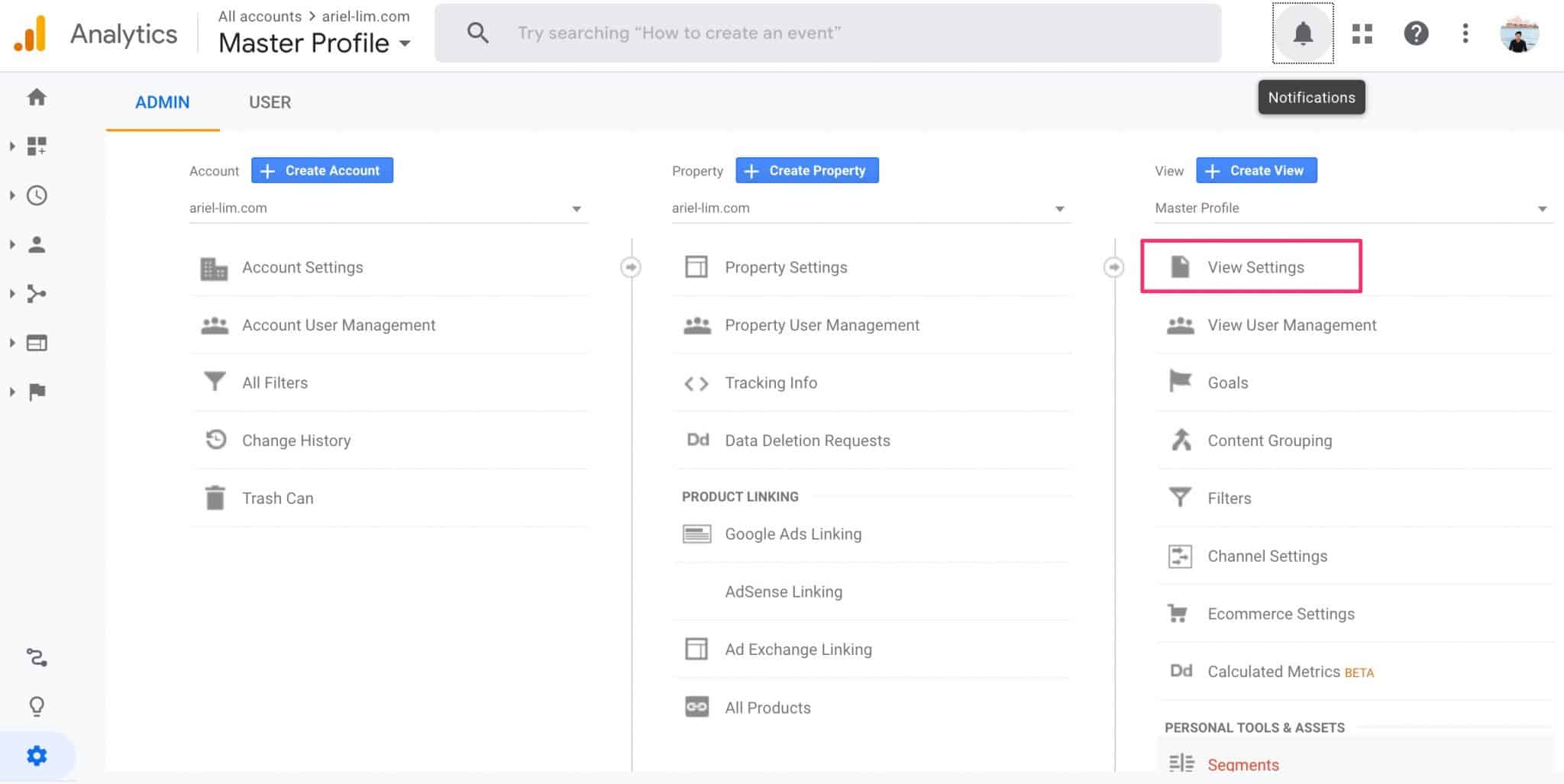The height and width of the screenshot is (784, 1564).
Task: Expand the Audience sidebar arrow
Action: [x=12, y=244]
